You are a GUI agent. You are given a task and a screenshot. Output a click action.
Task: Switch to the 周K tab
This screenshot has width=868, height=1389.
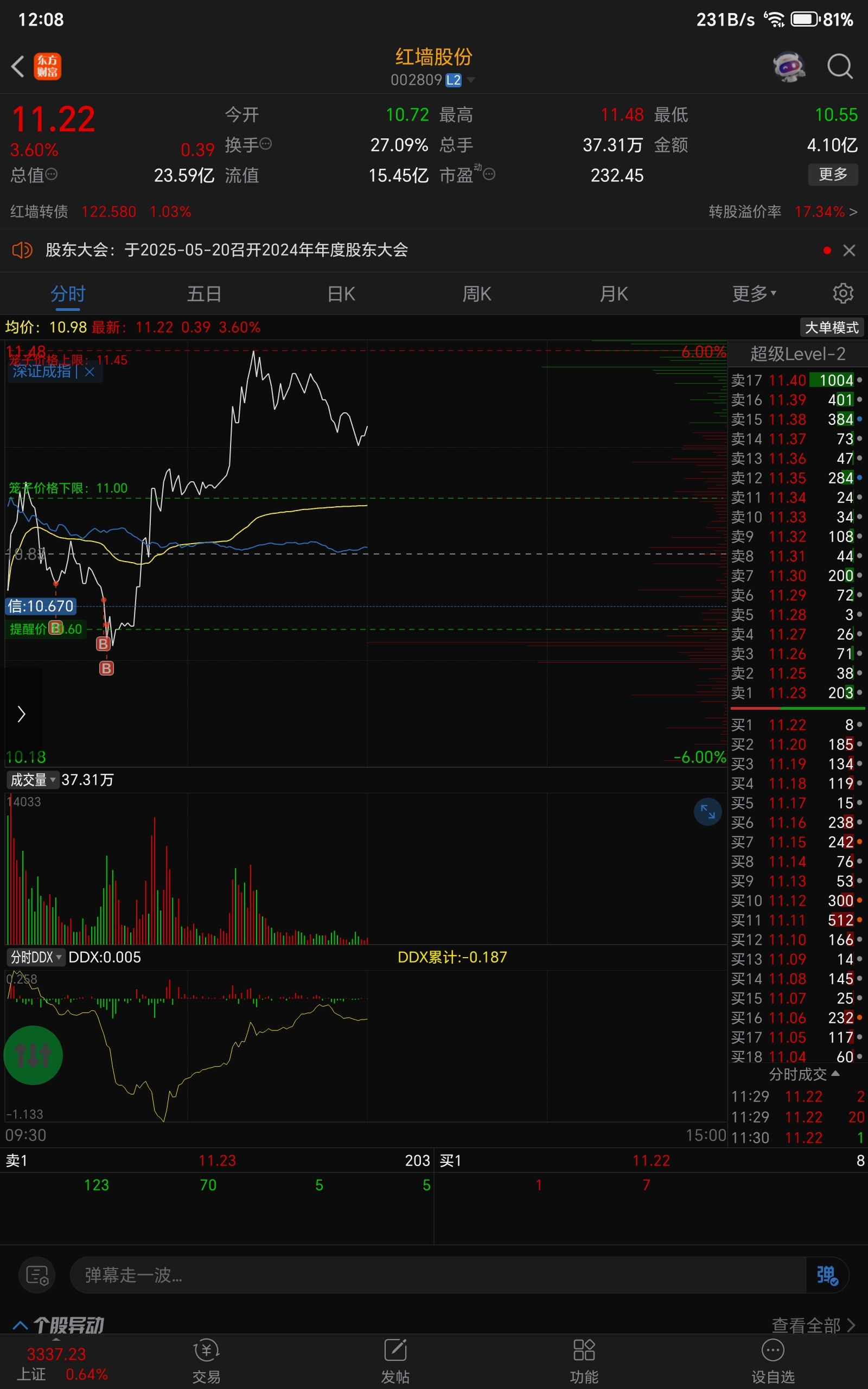click(x=477, y=294)
